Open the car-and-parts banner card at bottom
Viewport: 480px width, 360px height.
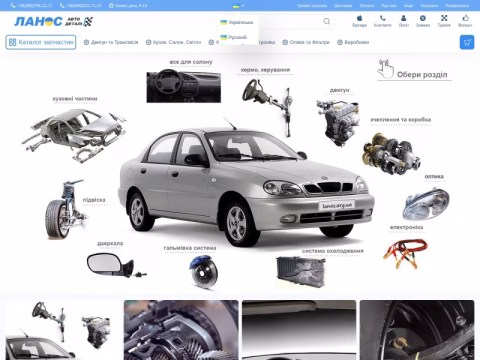point(63,330)
